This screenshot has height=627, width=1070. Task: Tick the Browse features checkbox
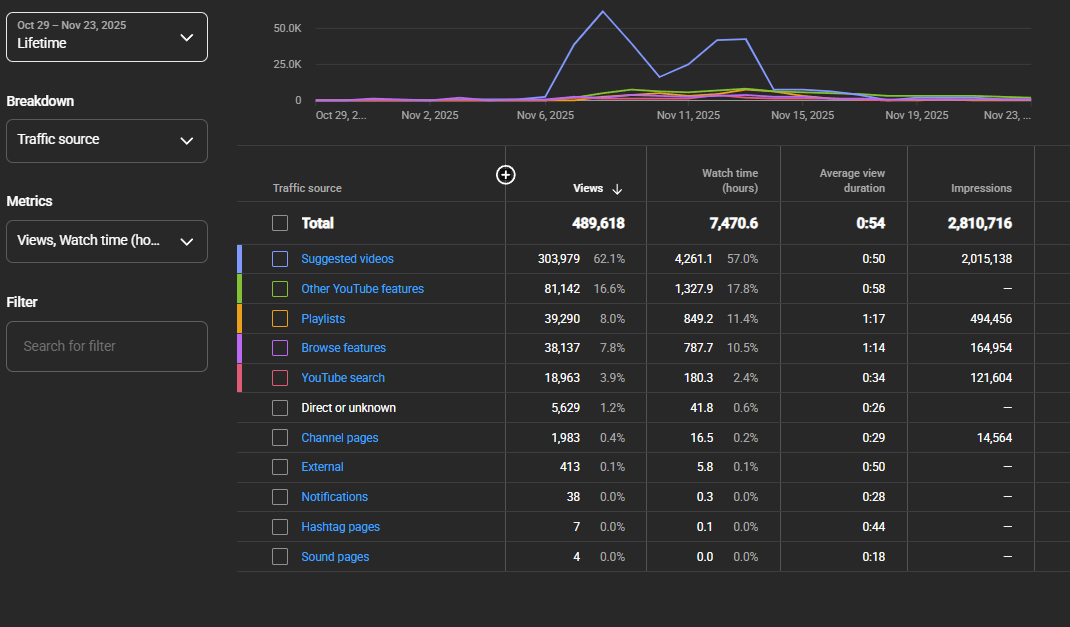pos(280,348)
